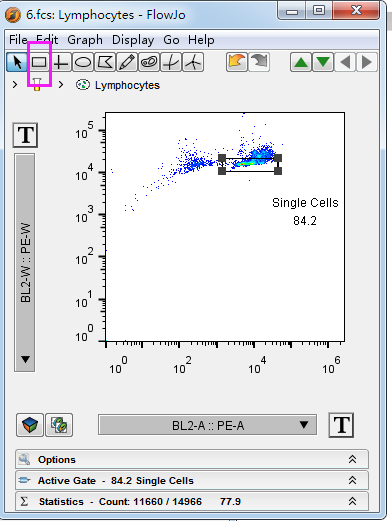Click the orange undo arrow

pos(237,62)
